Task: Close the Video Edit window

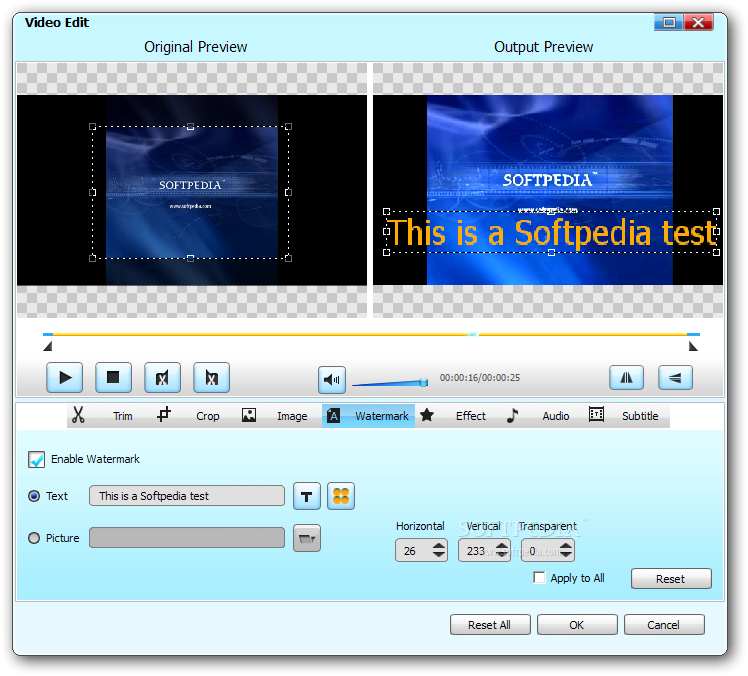Action: coord(698,22)
